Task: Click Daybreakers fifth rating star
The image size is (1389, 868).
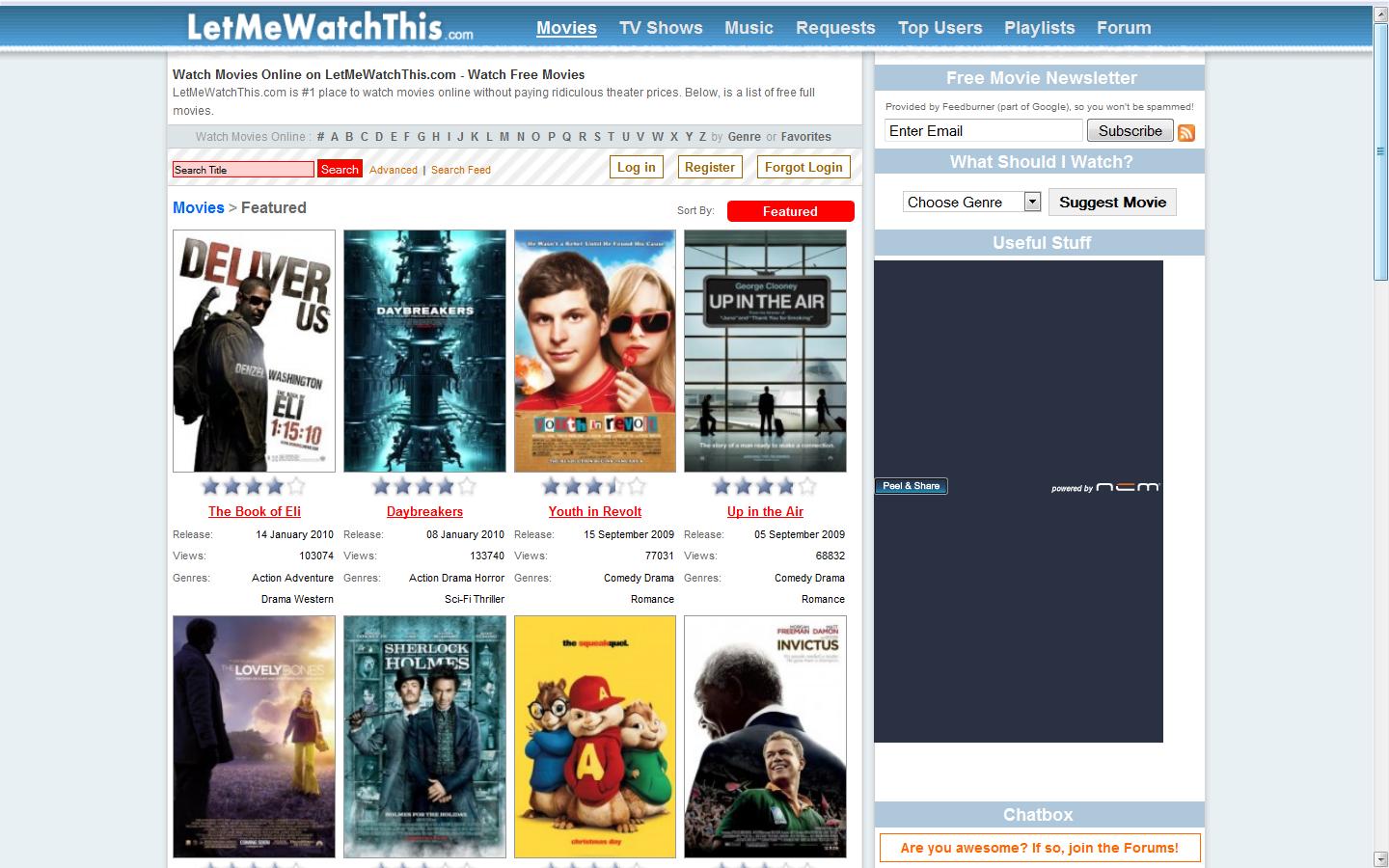Action: tap(467, 486)
